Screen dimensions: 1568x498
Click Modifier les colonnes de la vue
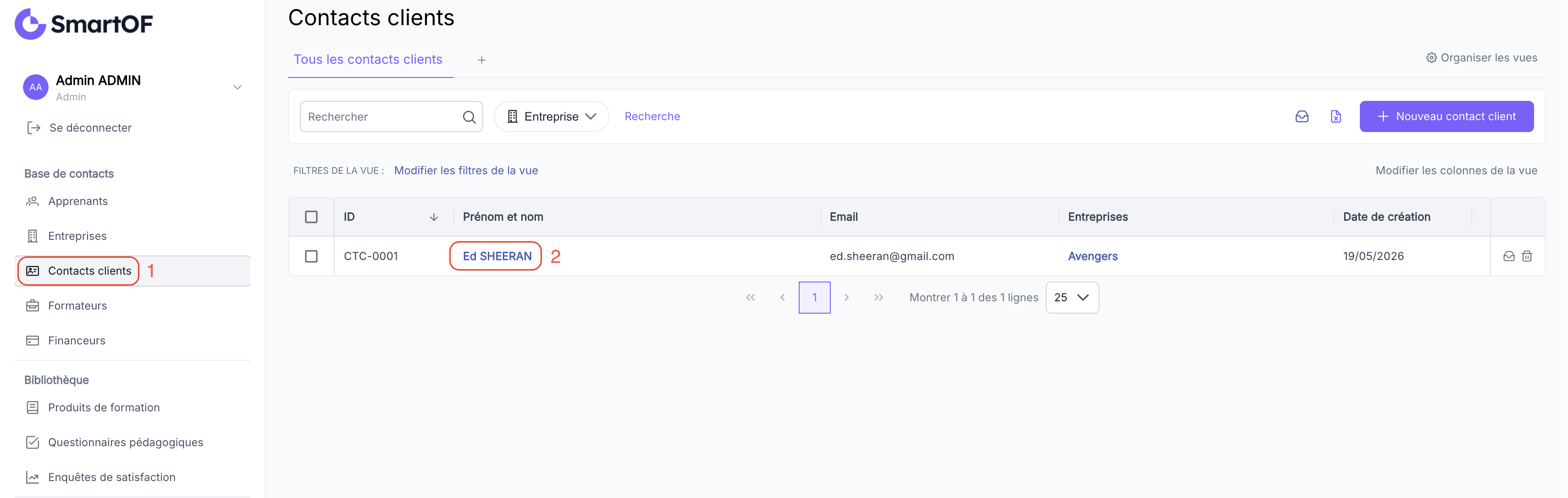(x=1456, y=171)
